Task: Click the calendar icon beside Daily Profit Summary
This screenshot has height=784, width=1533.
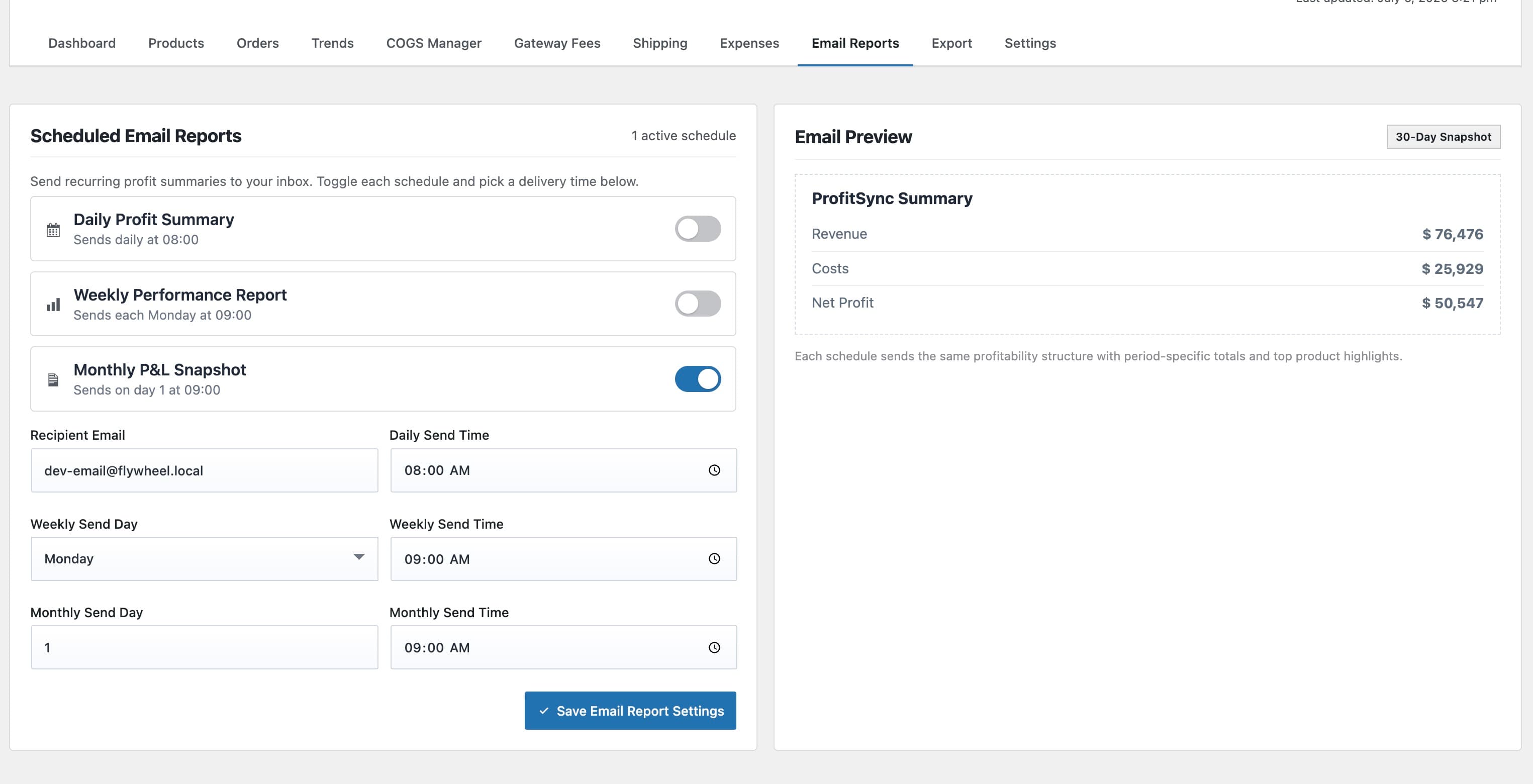Action: [x=53, y=230]
